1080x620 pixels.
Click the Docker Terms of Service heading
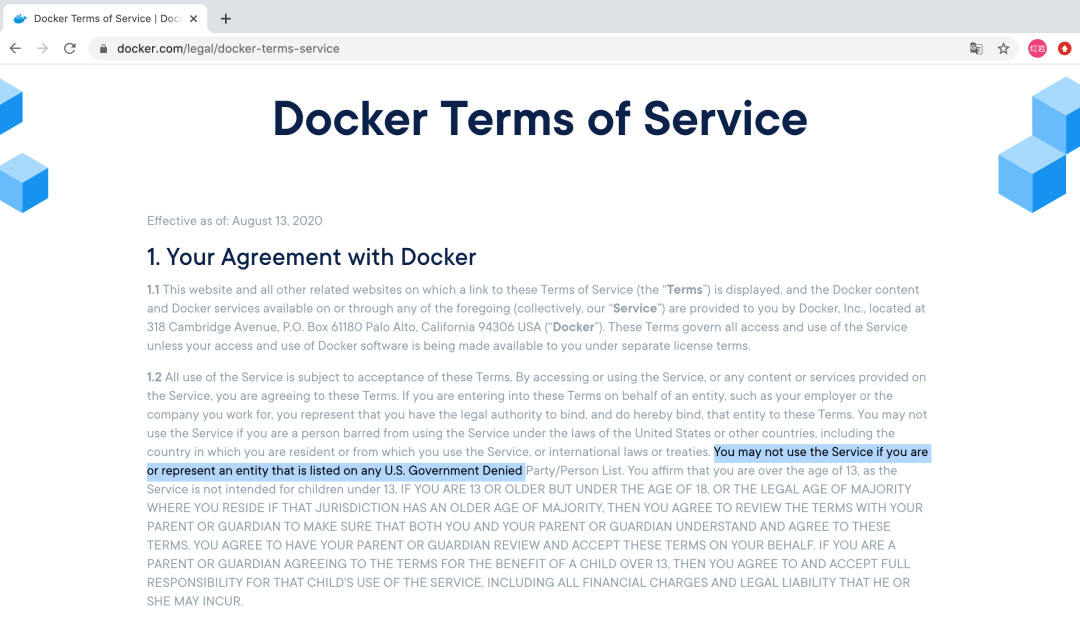point(540,119)
